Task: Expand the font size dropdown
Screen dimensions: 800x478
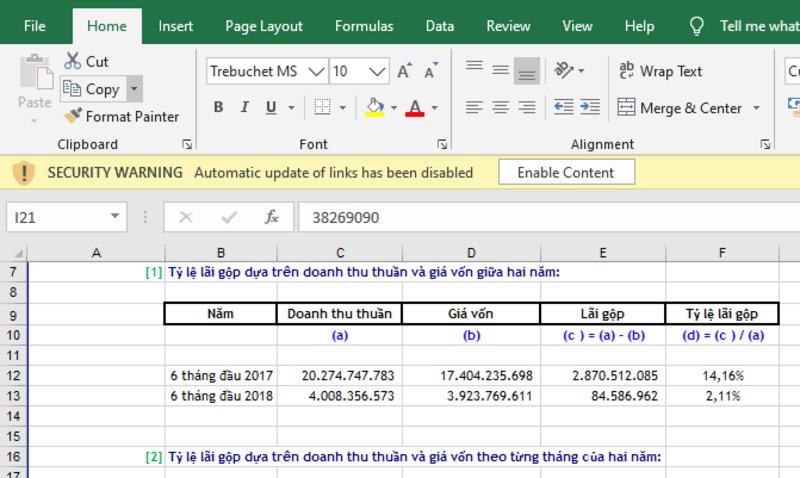Action: (x=378, y=72)
